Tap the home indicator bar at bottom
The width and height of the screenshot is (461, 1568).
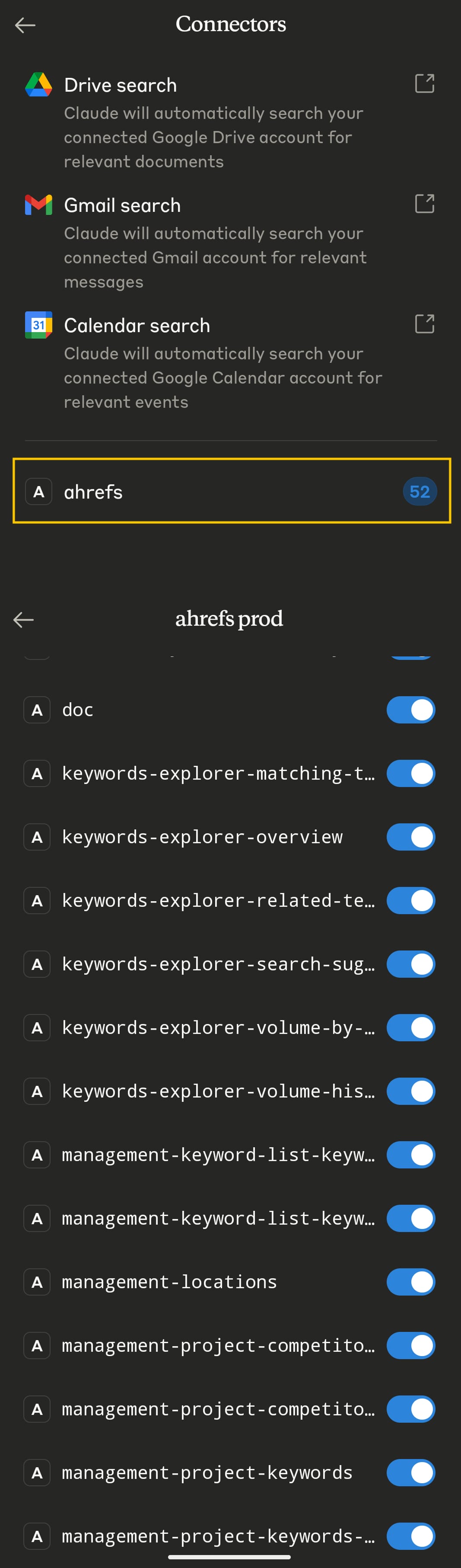tap(229, 1557)
